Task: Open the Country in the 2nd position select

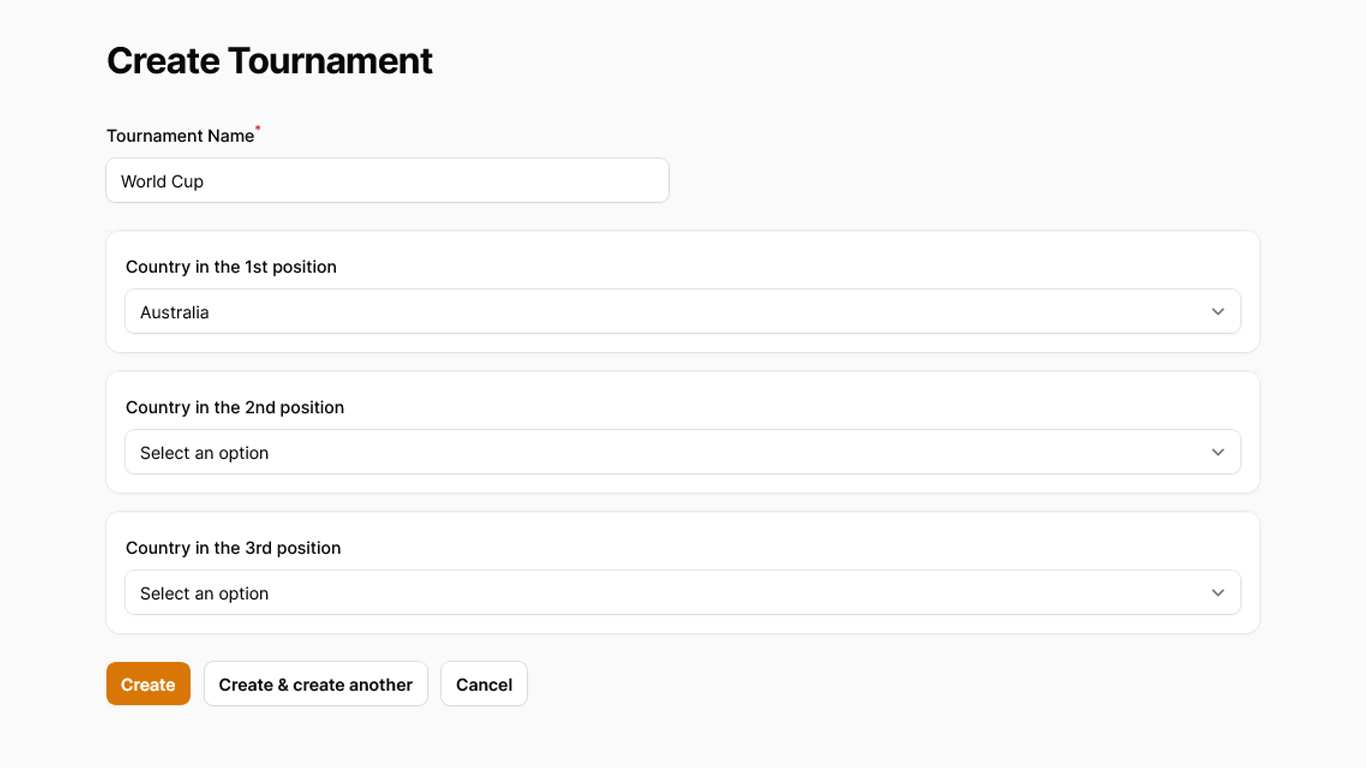Action: pos(683,452)
